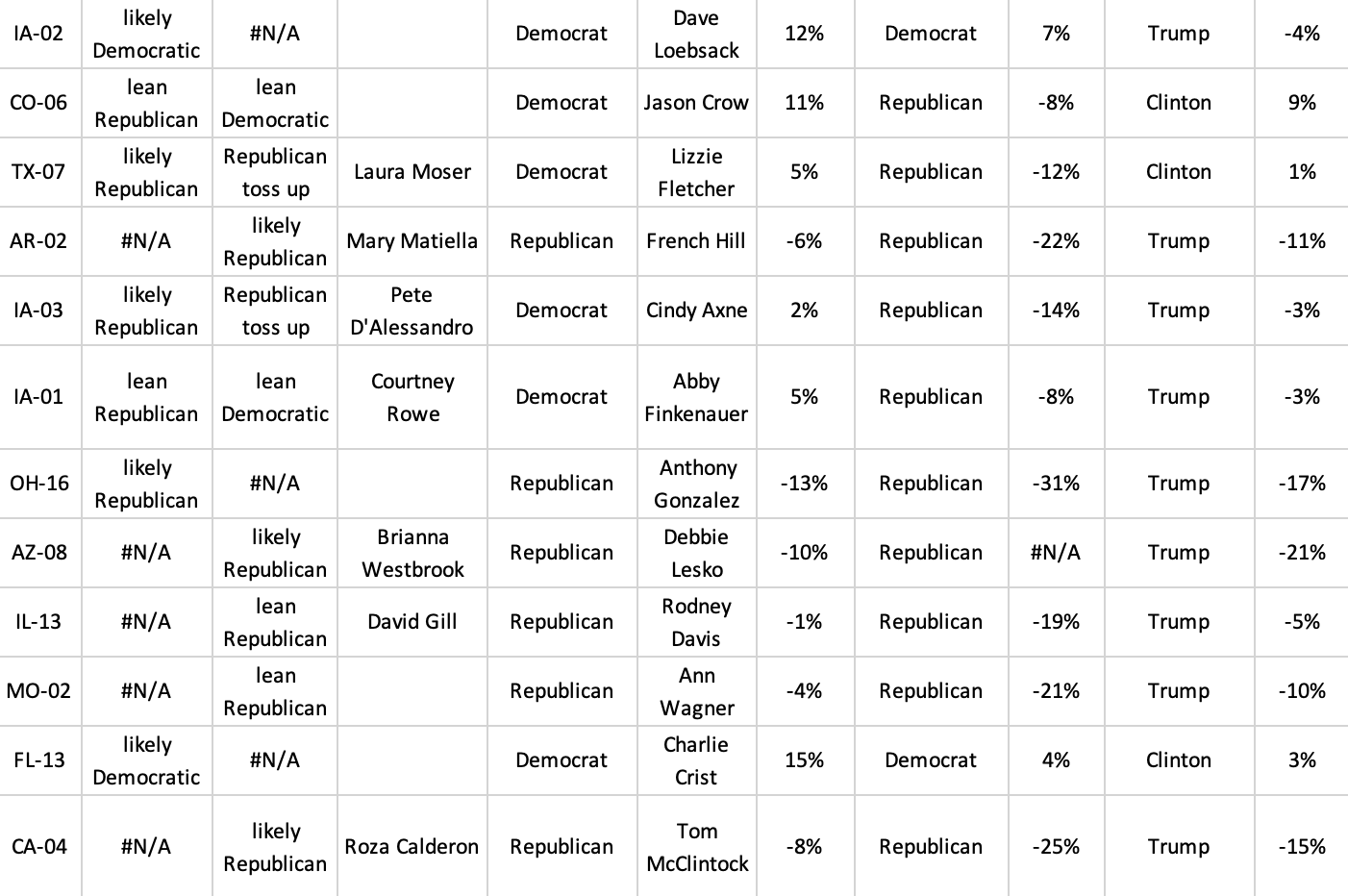The width and height of the screenshot is (1348, 896).
Task: Click the French Hill cell
Action: (x=696, y=241)
